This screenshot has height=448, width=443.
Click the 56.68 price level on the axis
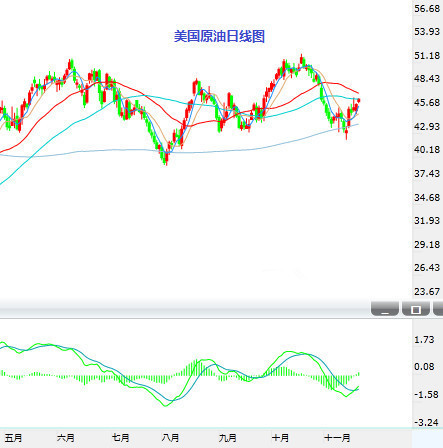click(x=427, y=8)
